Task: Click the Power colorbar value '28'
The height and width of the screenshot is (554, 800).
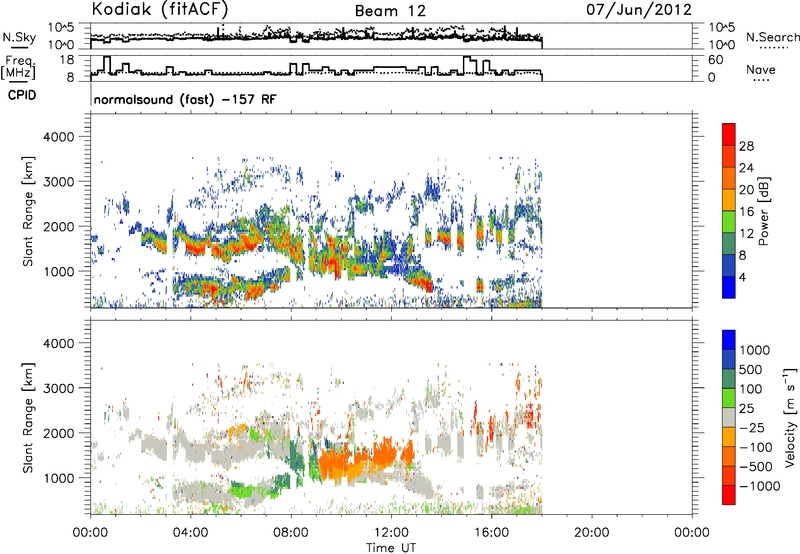Action: point(746,146)
